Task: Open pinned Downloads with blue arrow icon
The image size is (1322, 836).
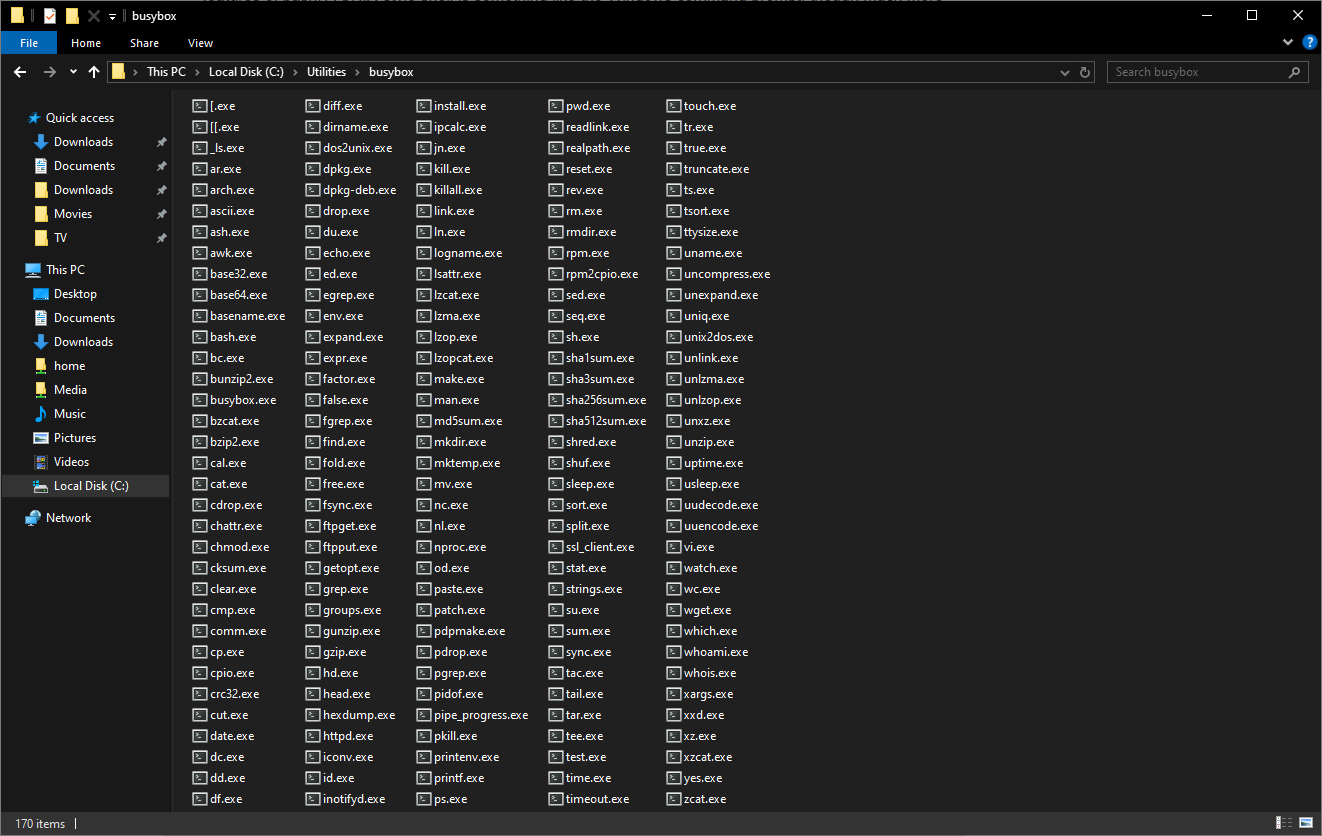Action: coord(84,142)
